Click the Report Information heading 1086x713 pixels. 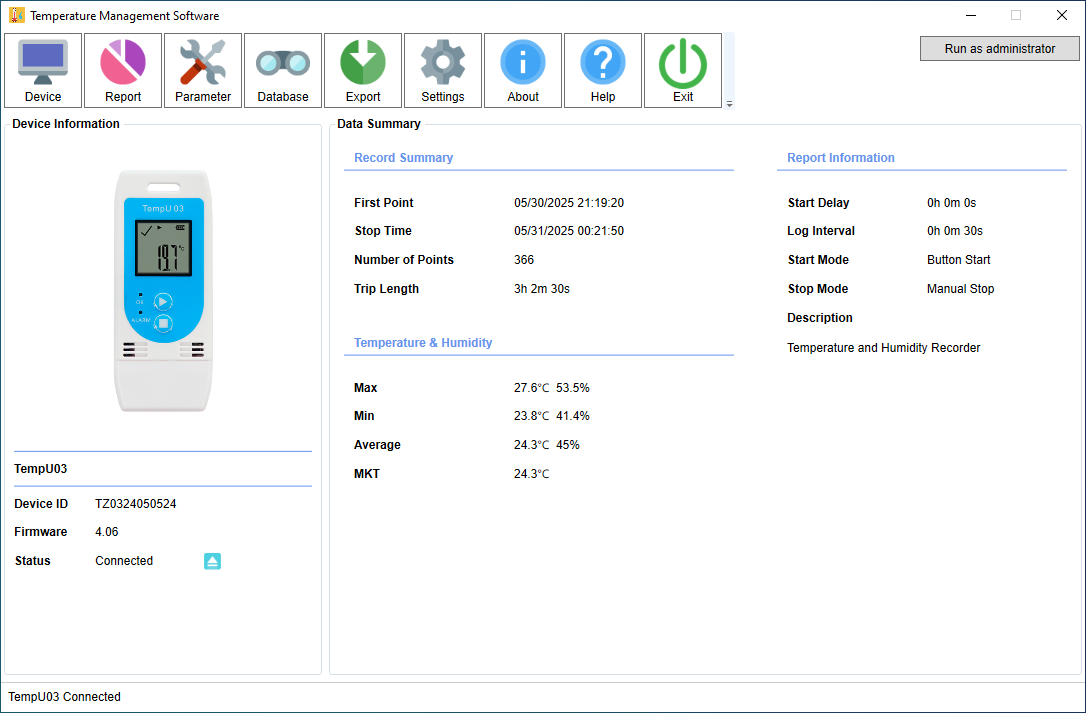(x=841, y=158)
